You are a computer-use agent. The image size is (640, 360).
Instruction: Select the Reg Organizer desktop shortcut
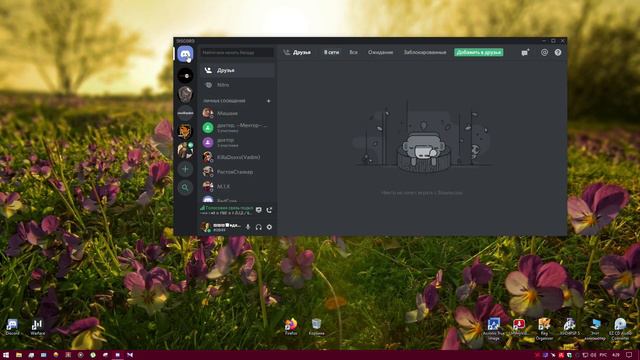tap(544, 329)
